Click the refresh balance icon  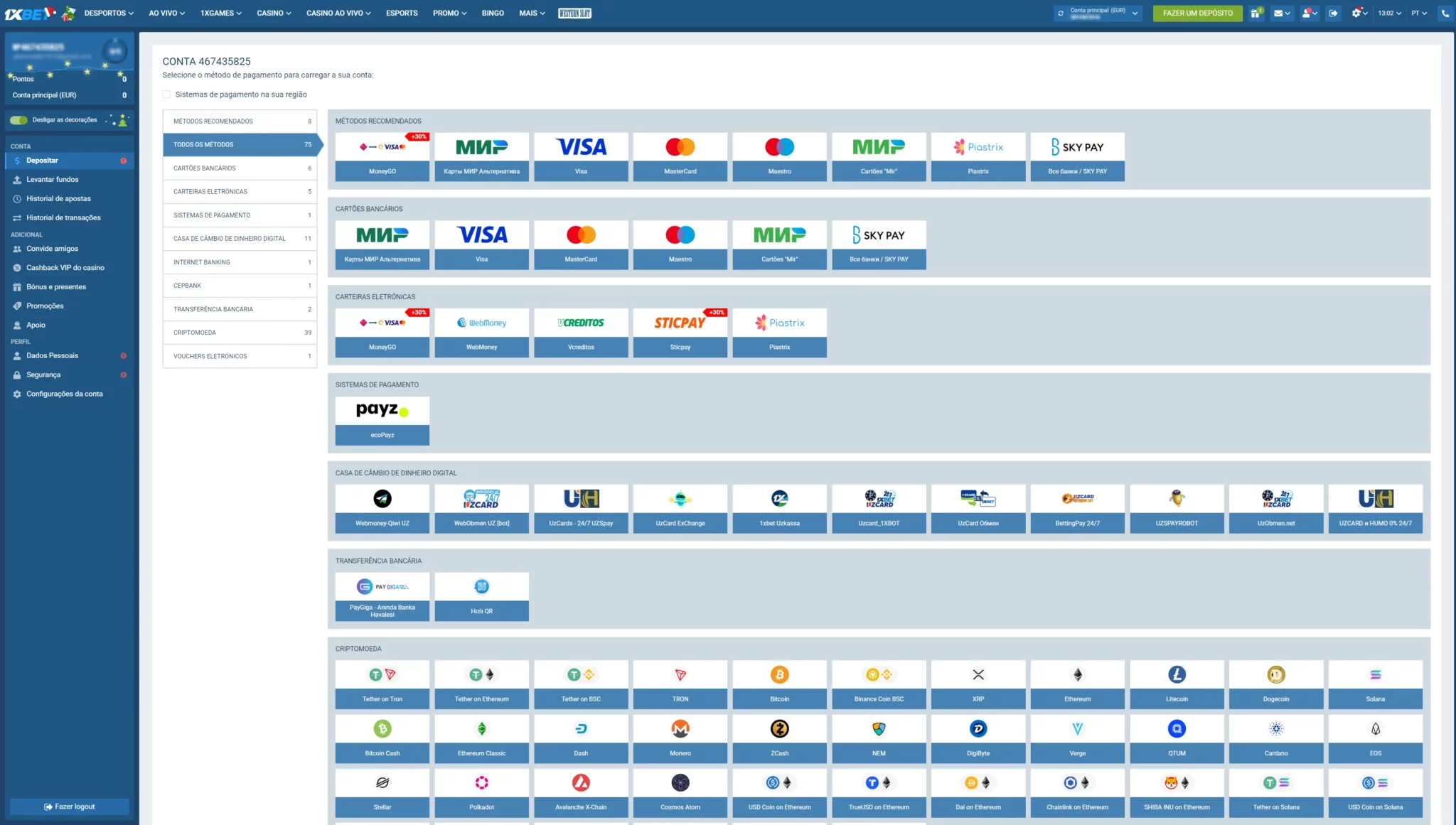1061,13
